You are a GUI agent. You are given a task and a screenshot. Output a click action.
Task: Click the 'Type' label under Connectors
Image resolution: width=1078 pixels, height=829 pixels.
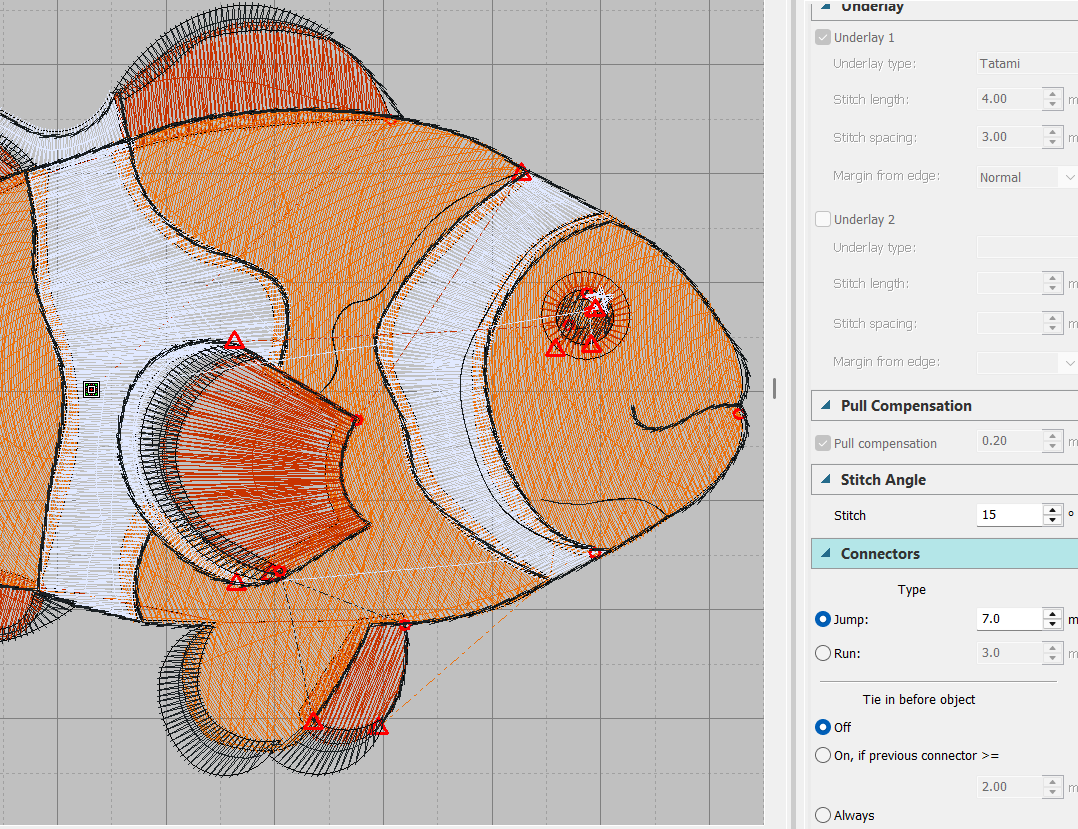coord(912,590)
